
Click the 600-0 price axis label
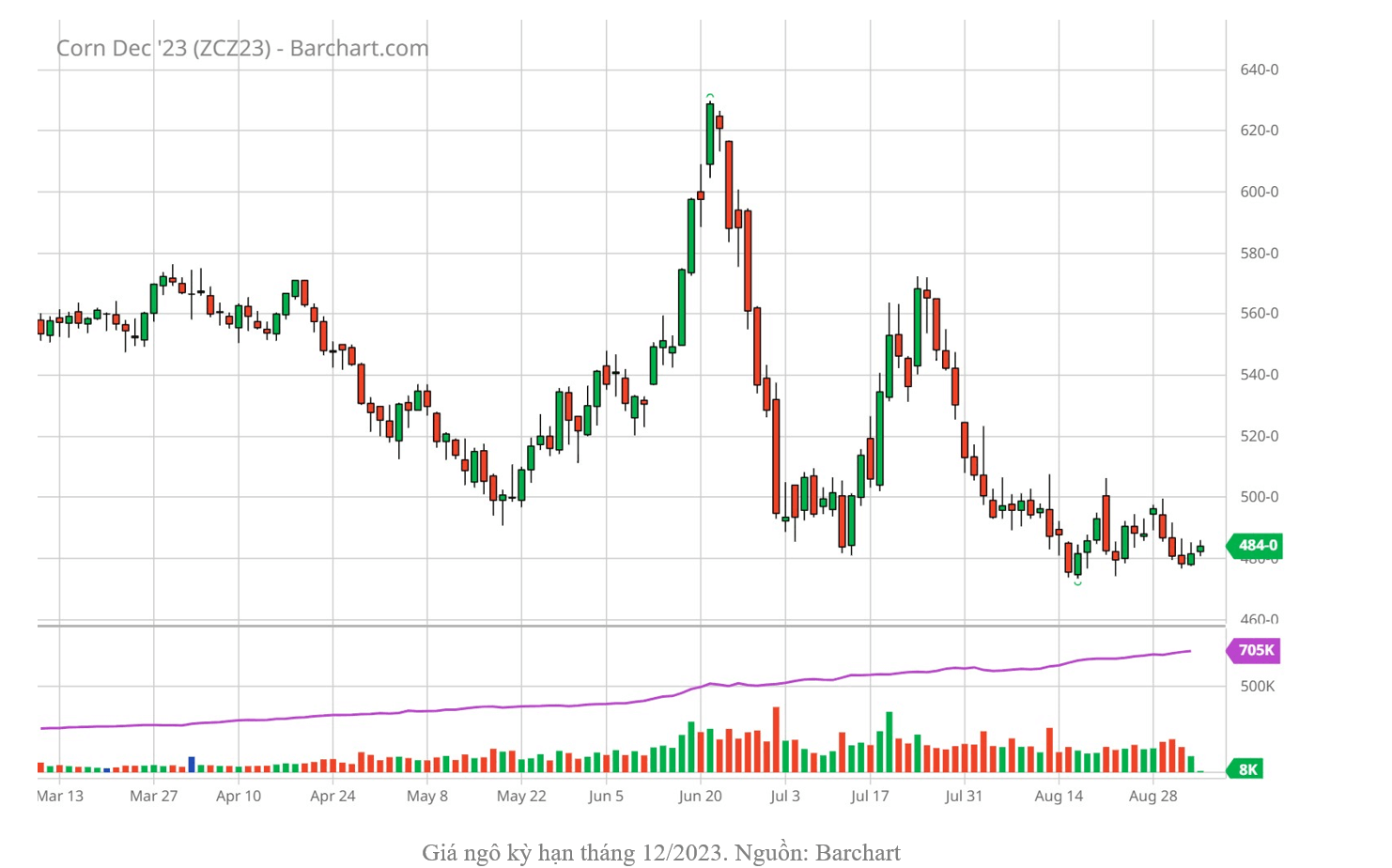click(1260, 192)
